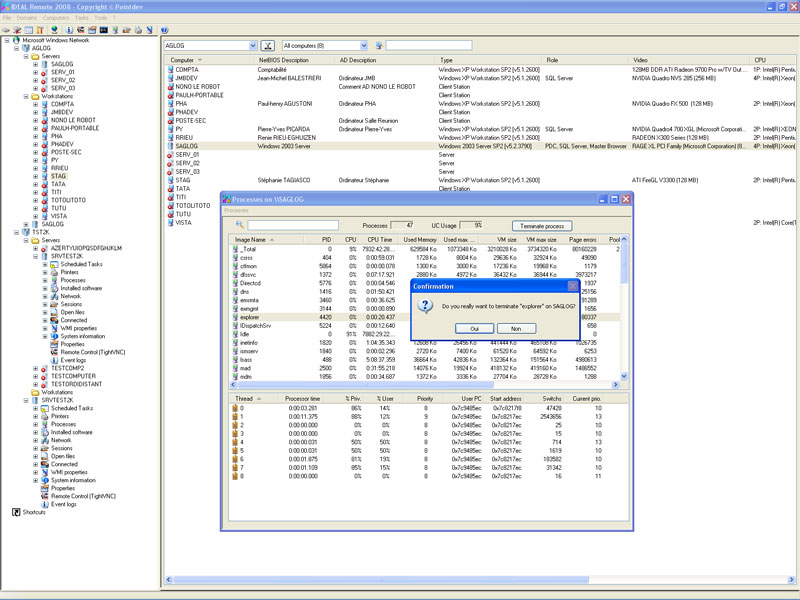Confirm termination with the Oui button
800x600 pixels.
(474, 329)
